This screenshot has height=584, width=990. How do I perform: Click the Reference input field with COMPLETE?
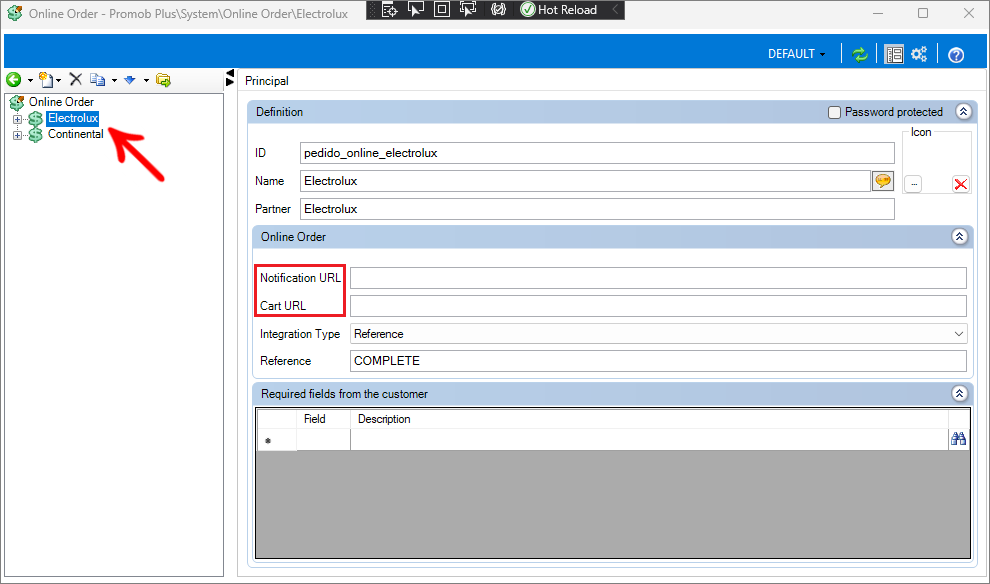coord(658,361)
